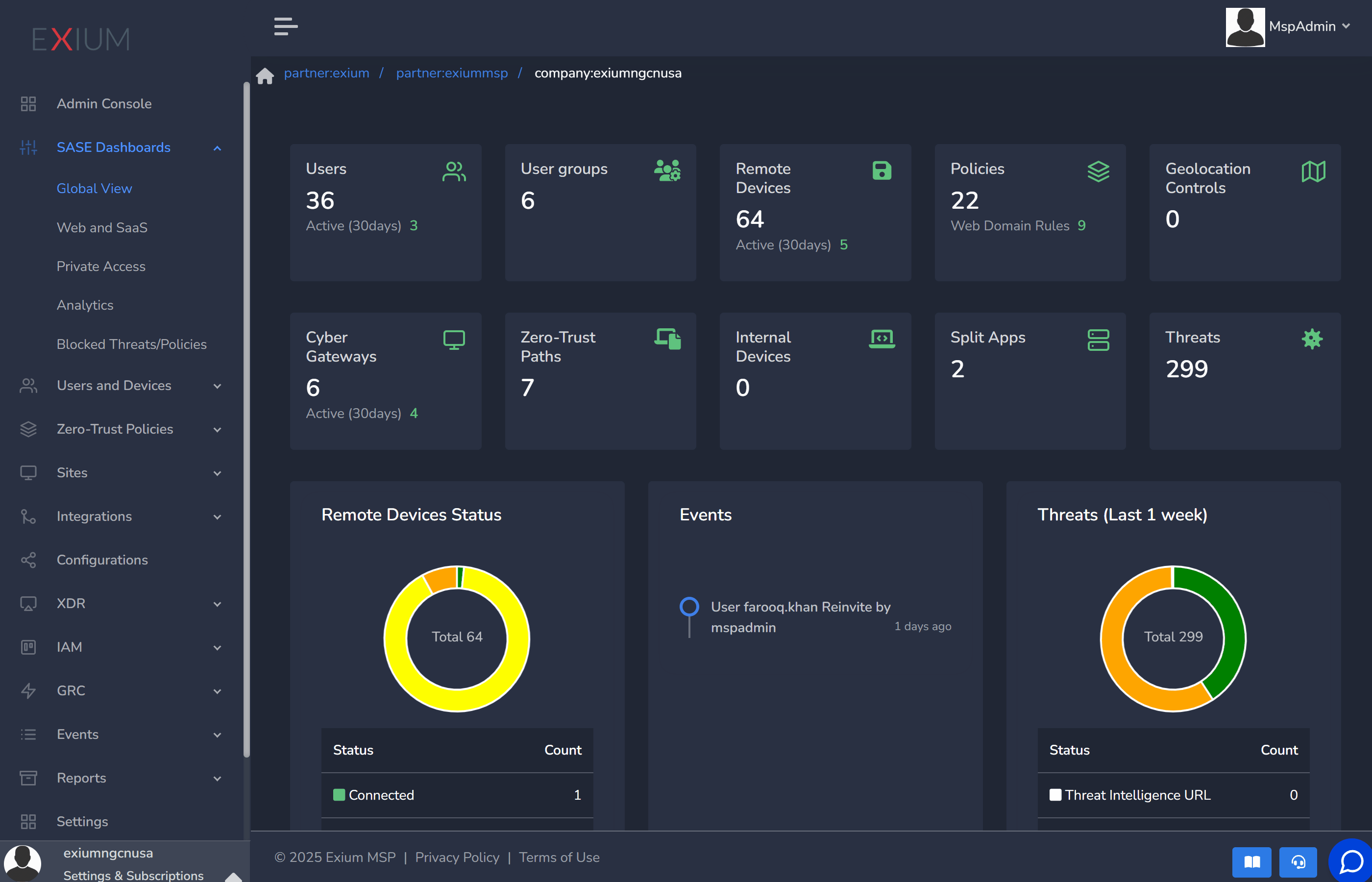Toggle the Connected legend swatch
The image size is (1372, 882).
[339, 795]
